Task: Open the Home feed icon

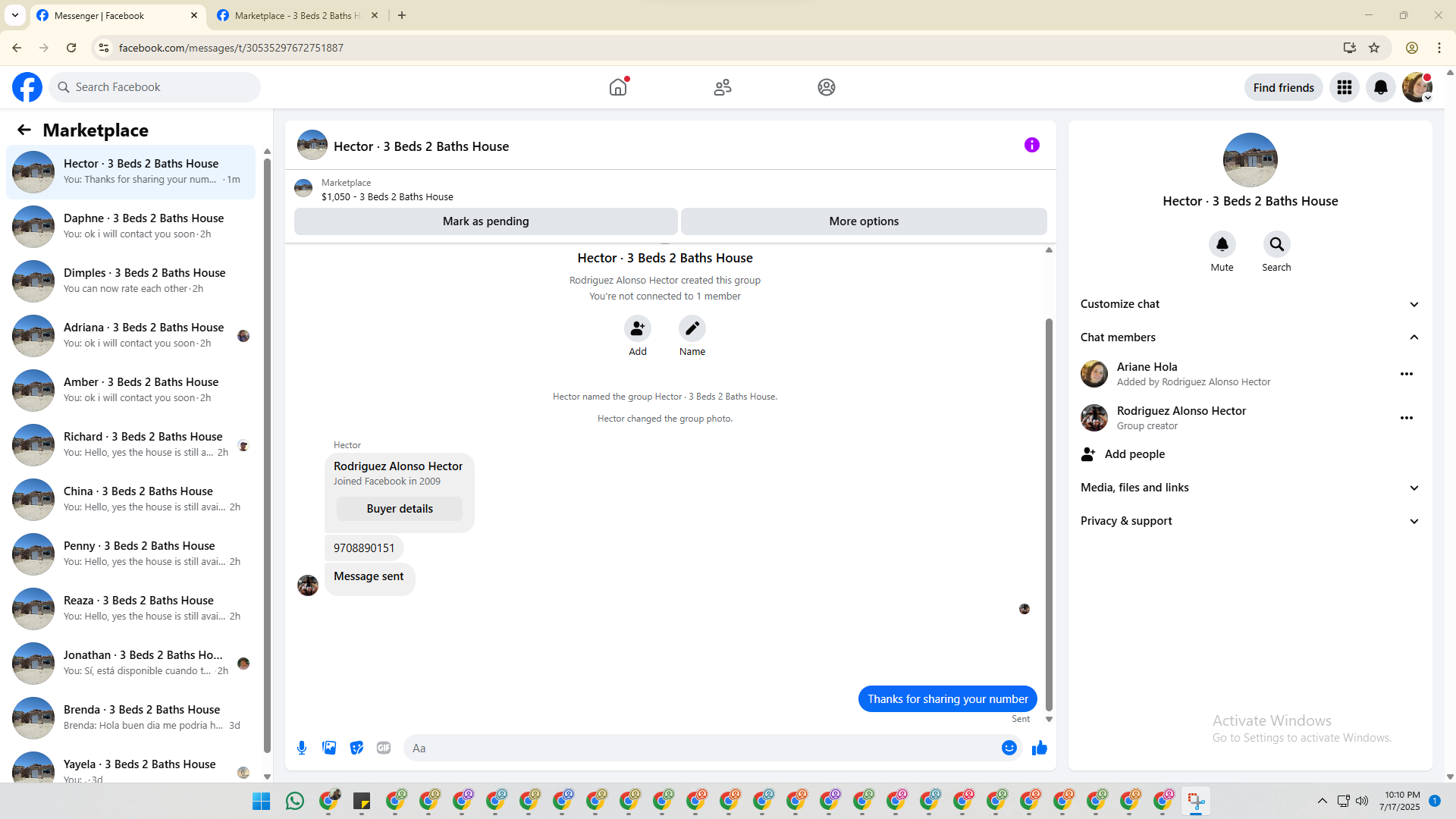Action: pos(618,87)
